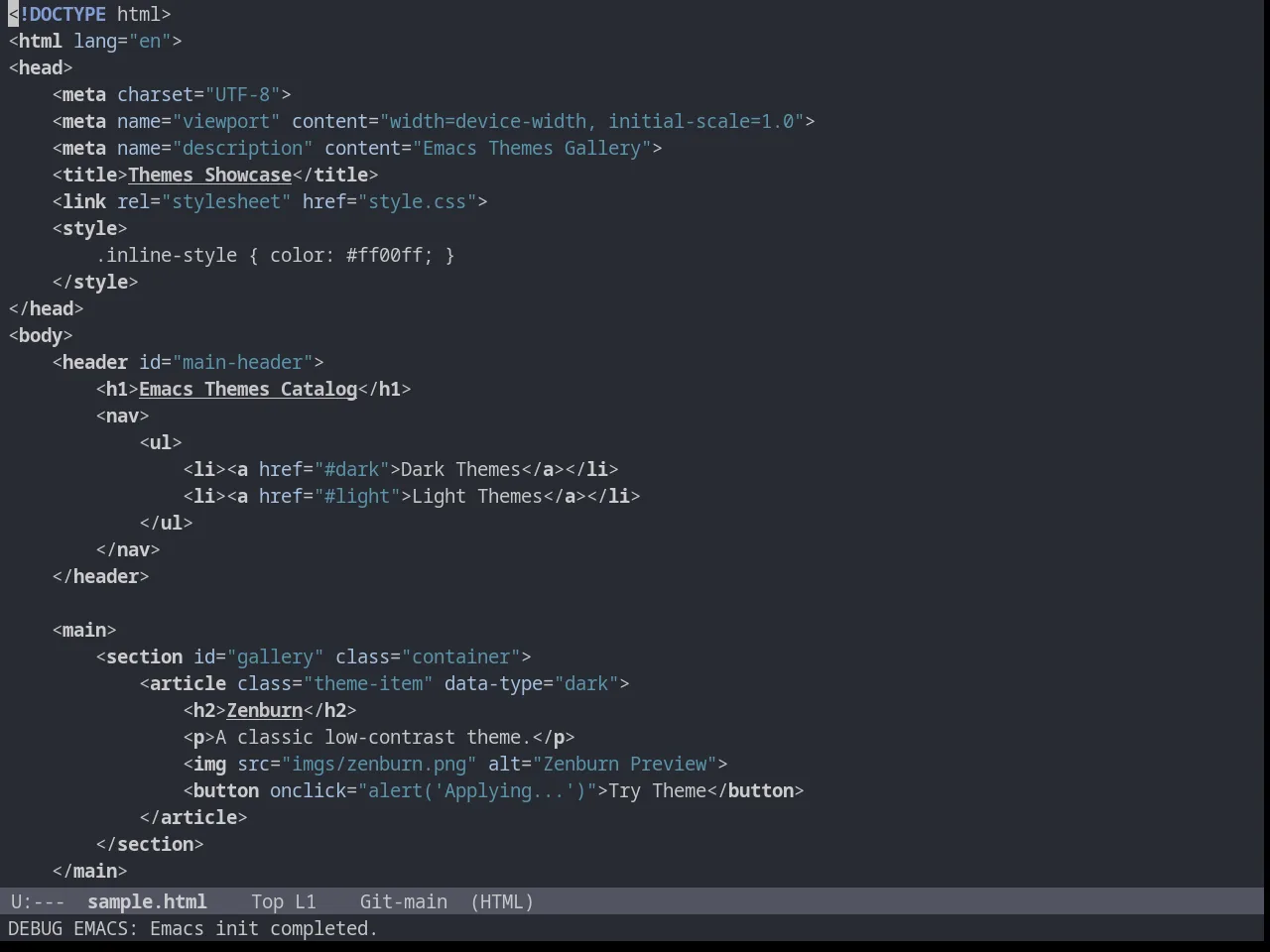Click the closing main tag
Viewport: 1270px width, 952px height.
(x=90, y=871)
